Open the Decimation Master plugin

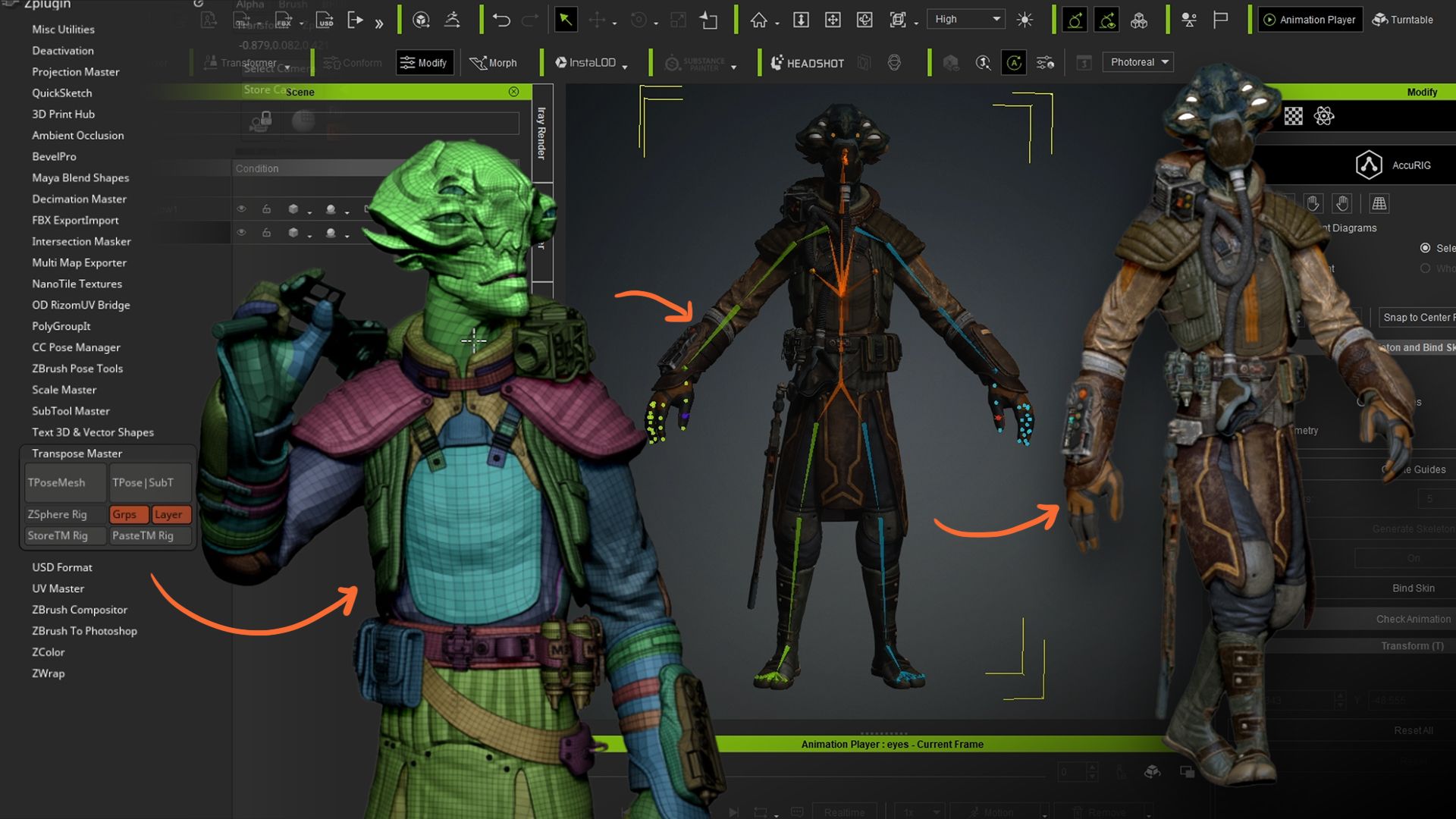(79, 199)
